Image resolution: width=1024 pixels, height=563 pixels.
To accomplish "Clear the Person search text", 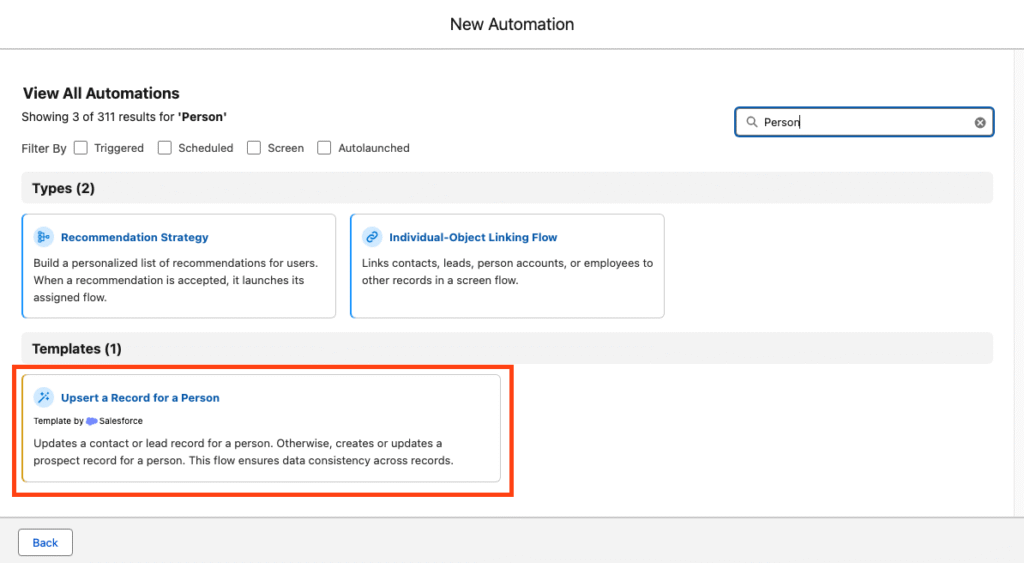I will coord(980,122).
